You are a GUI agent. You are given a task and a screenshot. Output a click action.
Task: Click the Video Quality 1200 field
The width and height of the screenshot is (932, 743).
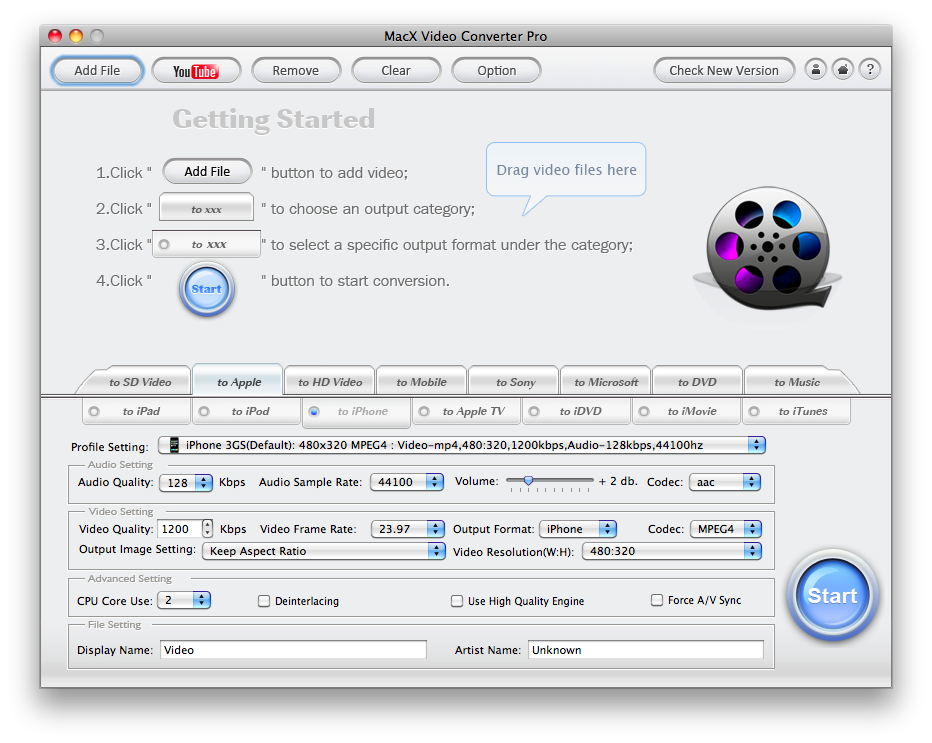point(179,529)
